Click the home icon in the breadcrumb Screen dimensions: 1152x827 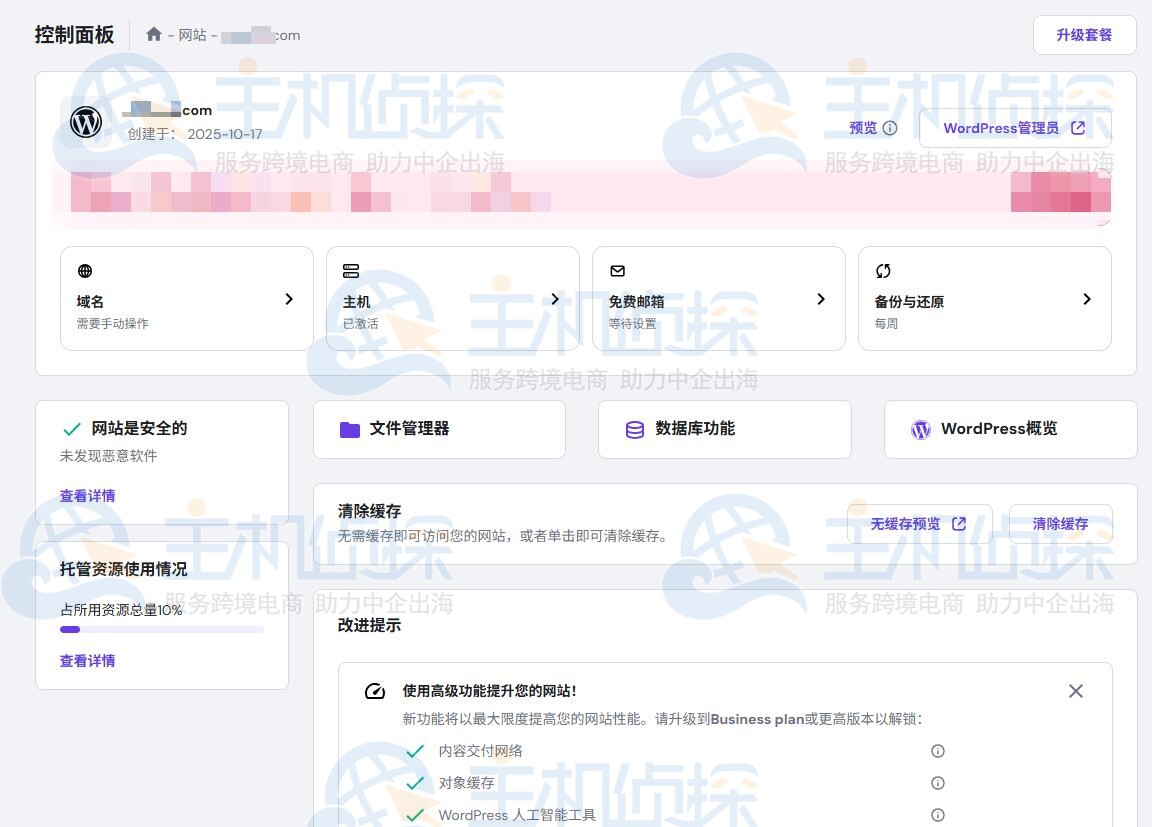click(x=154, y=34)
